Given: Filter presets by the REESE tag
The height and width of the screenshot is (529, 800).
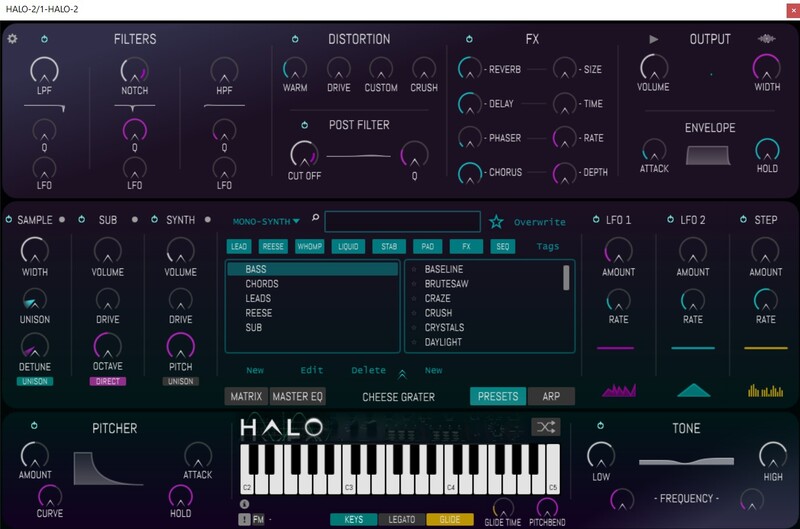Looking at the screenshot, I should click(x=273, y=246).
